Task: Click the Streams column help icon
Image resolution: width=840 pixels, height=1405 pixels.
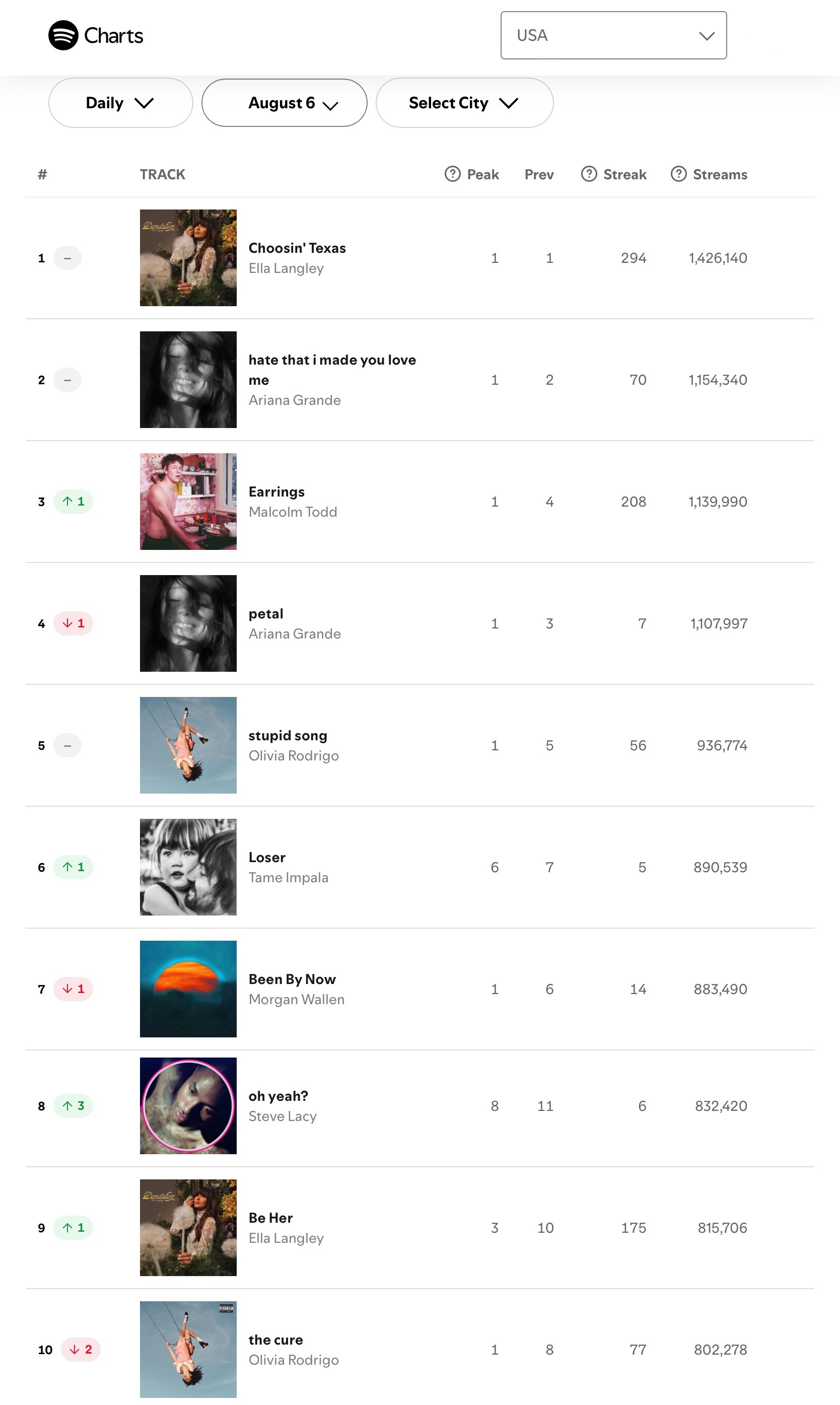Action: 678,174
